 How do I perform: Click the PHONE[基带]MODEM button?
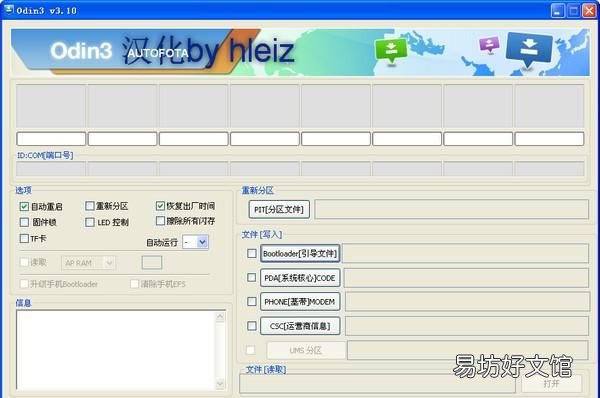coord(300,302)
